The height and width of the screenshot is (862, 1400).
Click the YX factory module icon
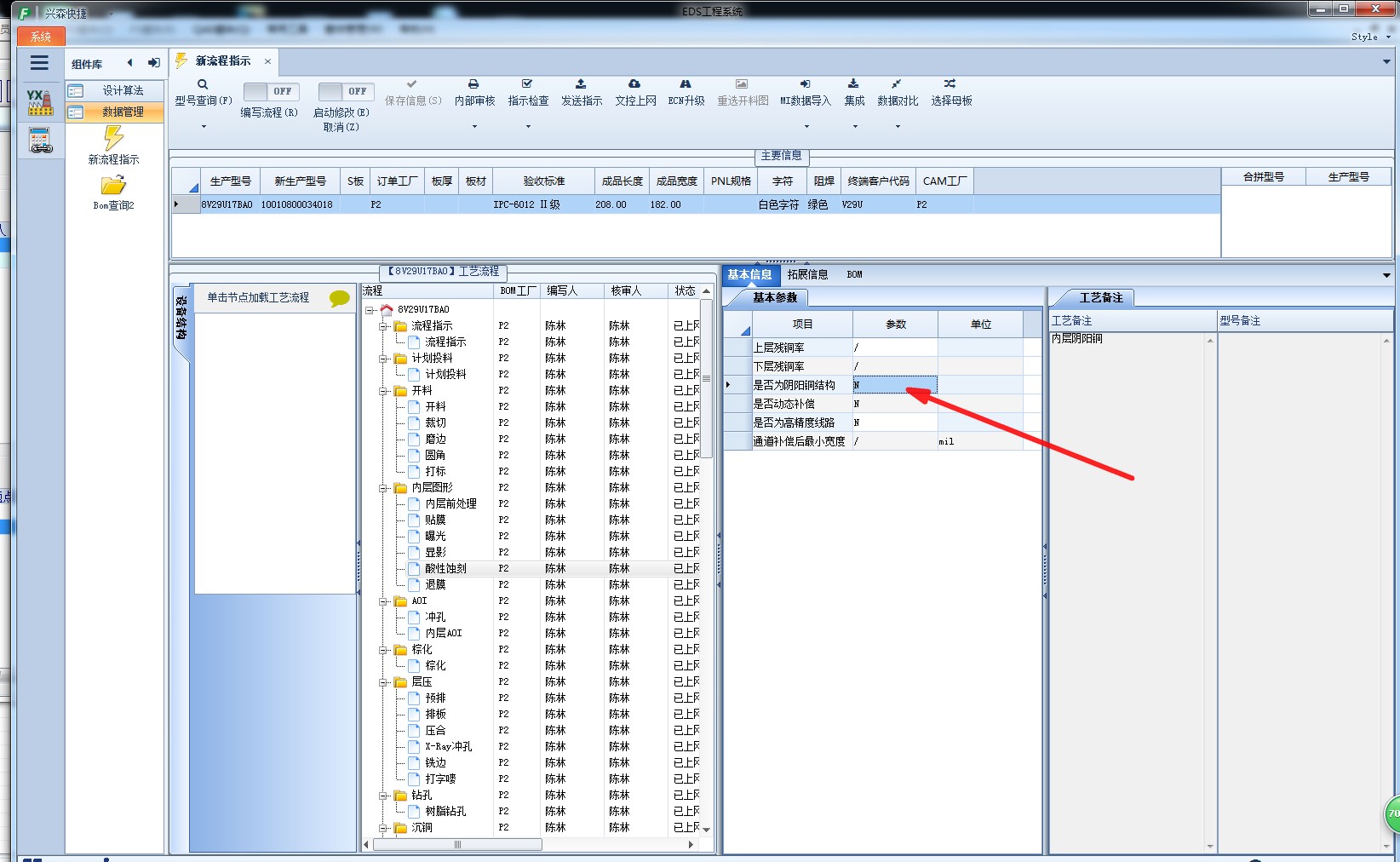[x=39, y=101]
